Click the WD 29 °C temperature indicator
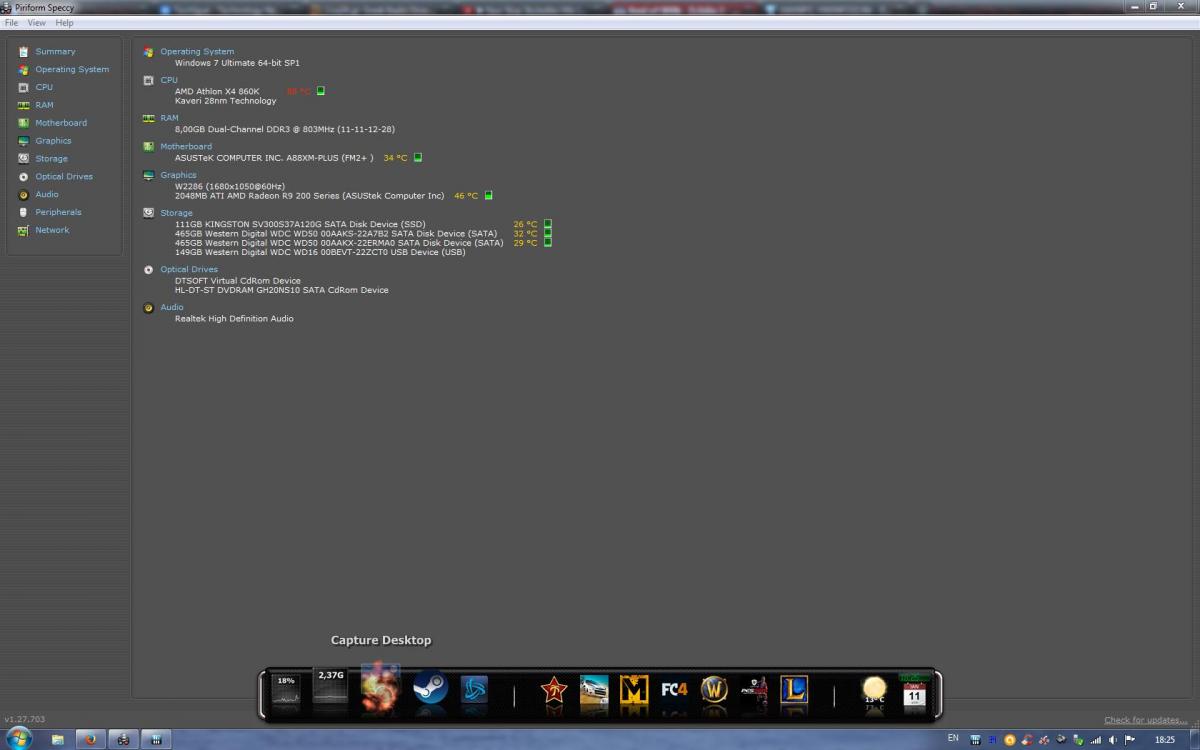The image size is (1200, 750). 548,242
